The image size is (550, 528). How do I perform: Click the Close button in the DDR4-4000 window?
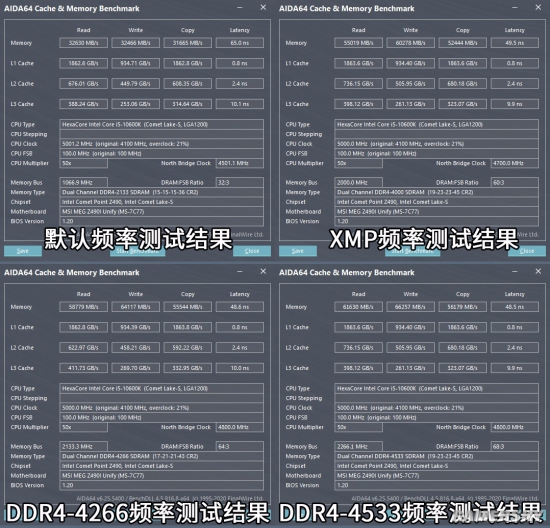[527, 251]
